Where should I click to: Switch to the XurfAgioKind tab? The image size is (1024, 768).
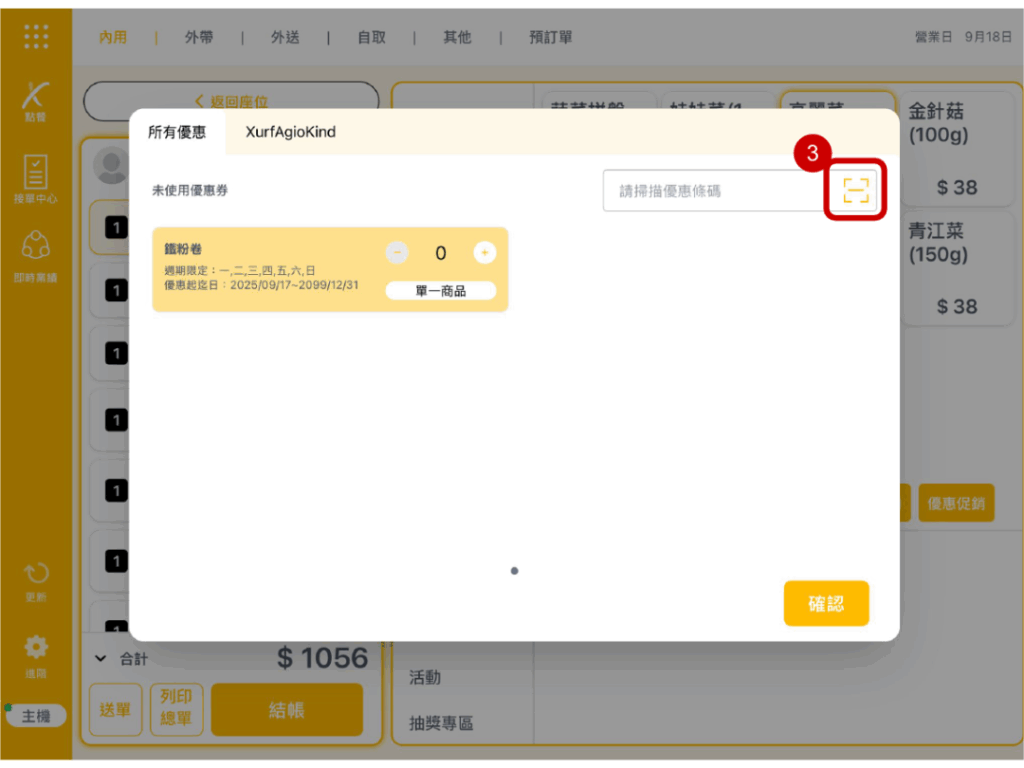coord(291,132)
